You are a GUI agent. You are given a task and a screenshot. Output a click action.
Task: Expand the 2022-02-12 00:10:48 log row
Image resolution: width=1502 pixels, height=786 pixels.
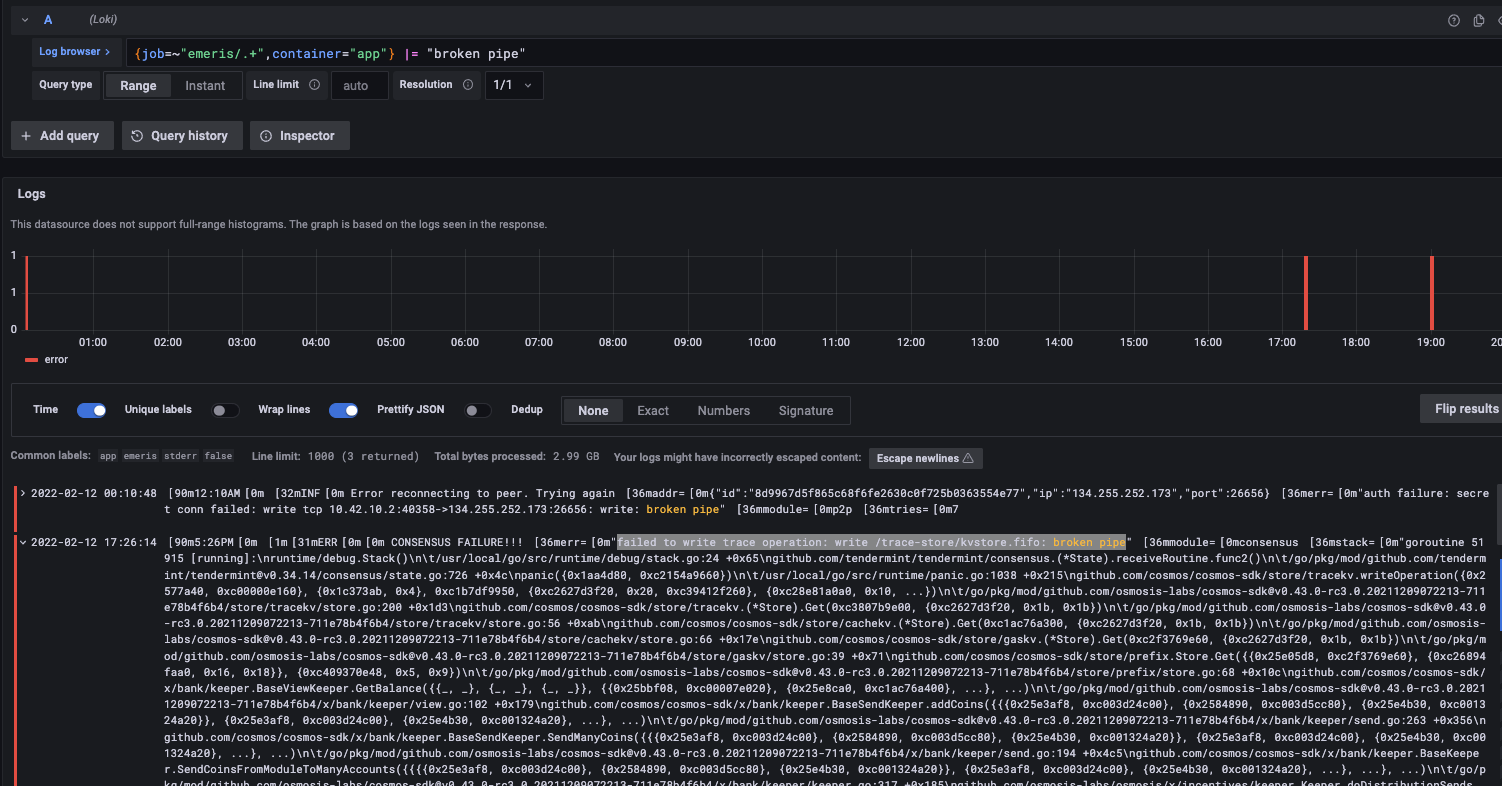23,493
